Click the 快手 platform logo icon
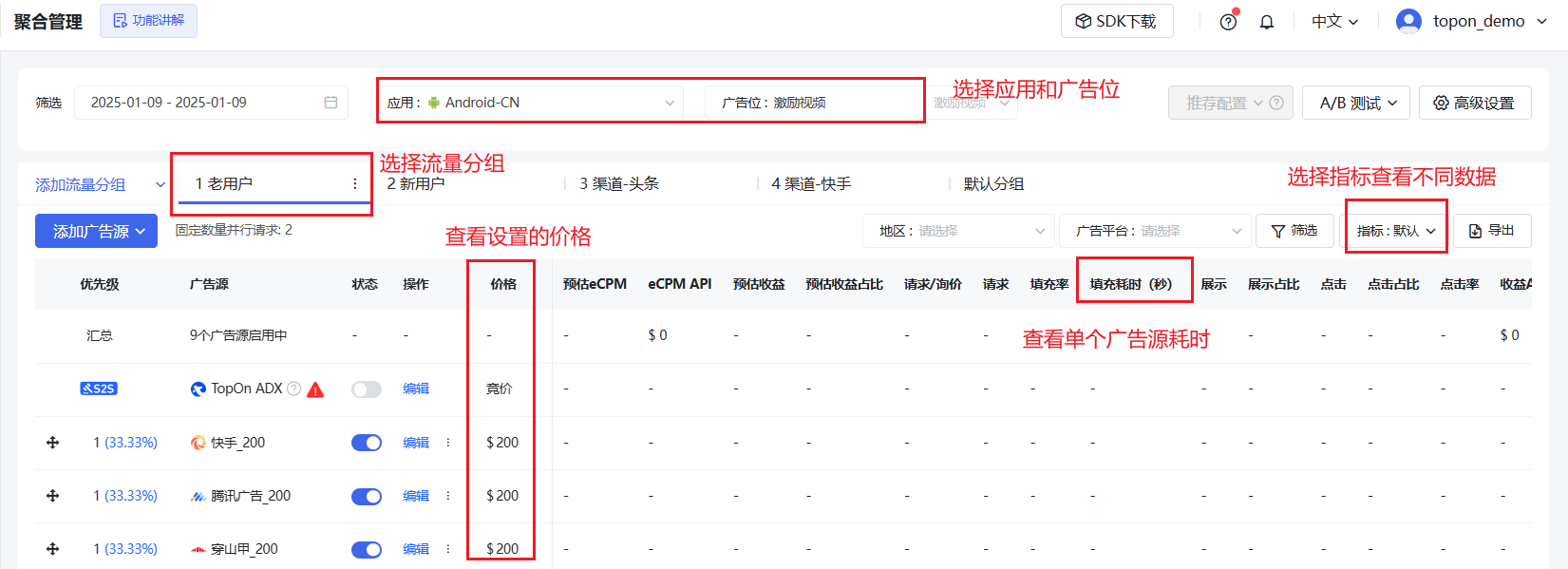The height and width of the screenshot is (569, 1568). pos(198,443)
